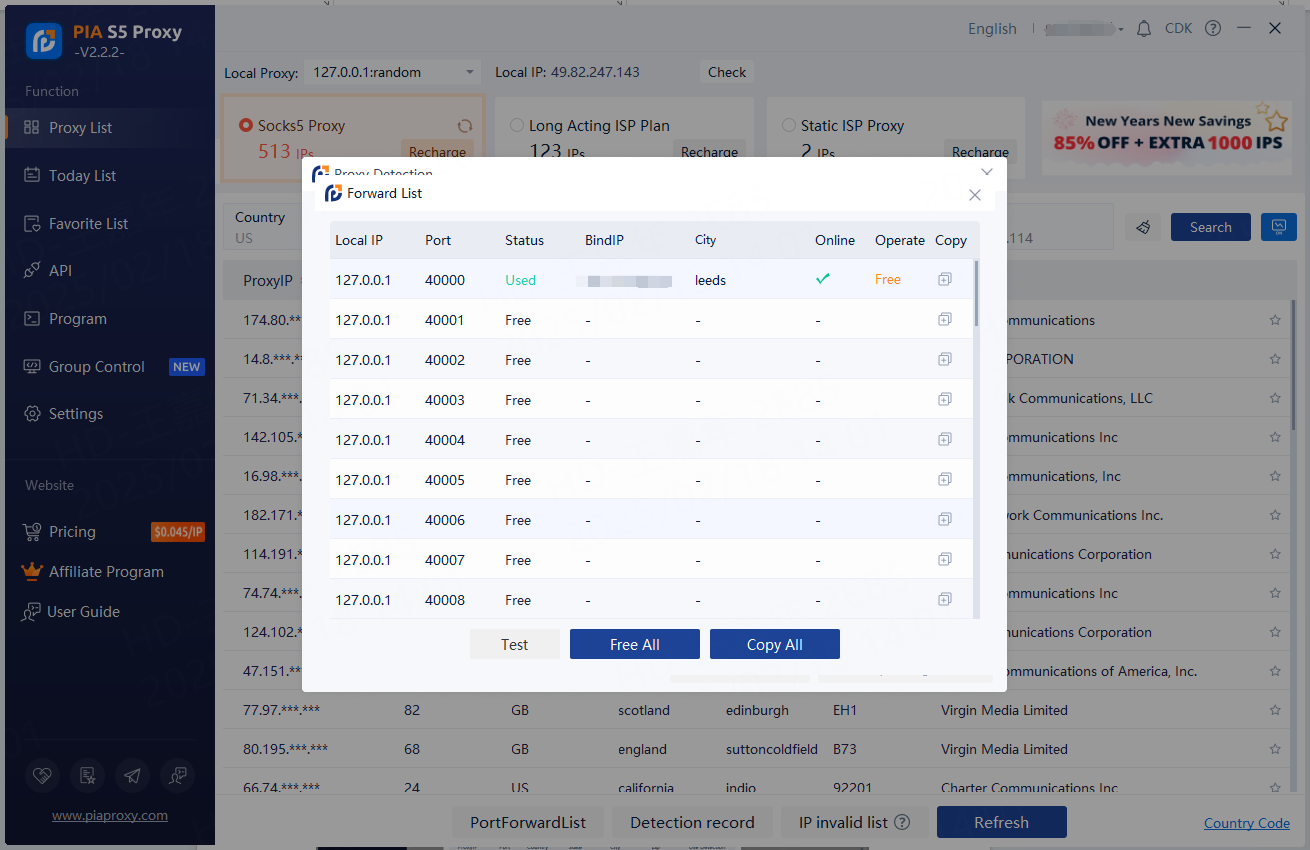The image size is (1310, 850).
Task: Click the IP invalid list help icon
Action: click(902, 822)
